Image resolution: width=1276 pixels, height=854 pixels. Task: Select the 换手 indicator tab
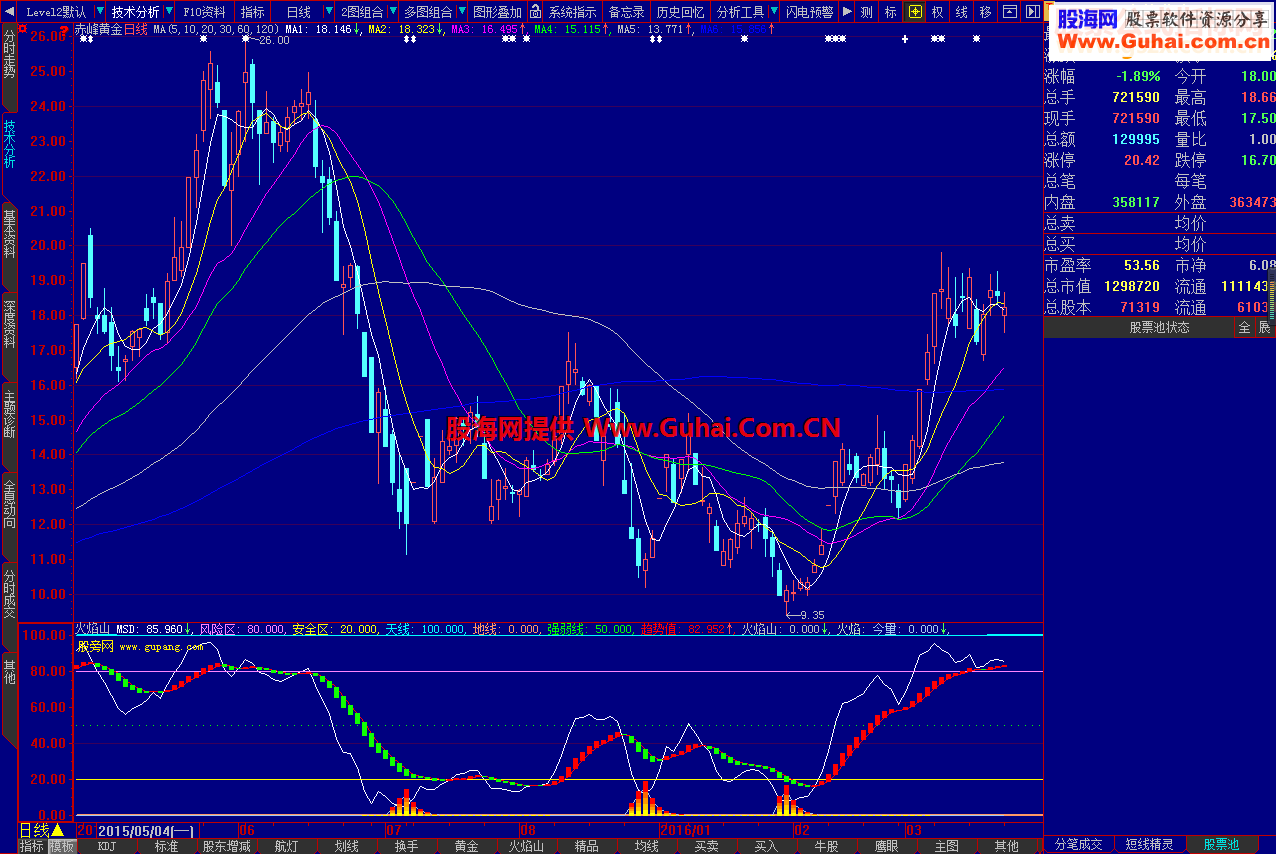406,846
